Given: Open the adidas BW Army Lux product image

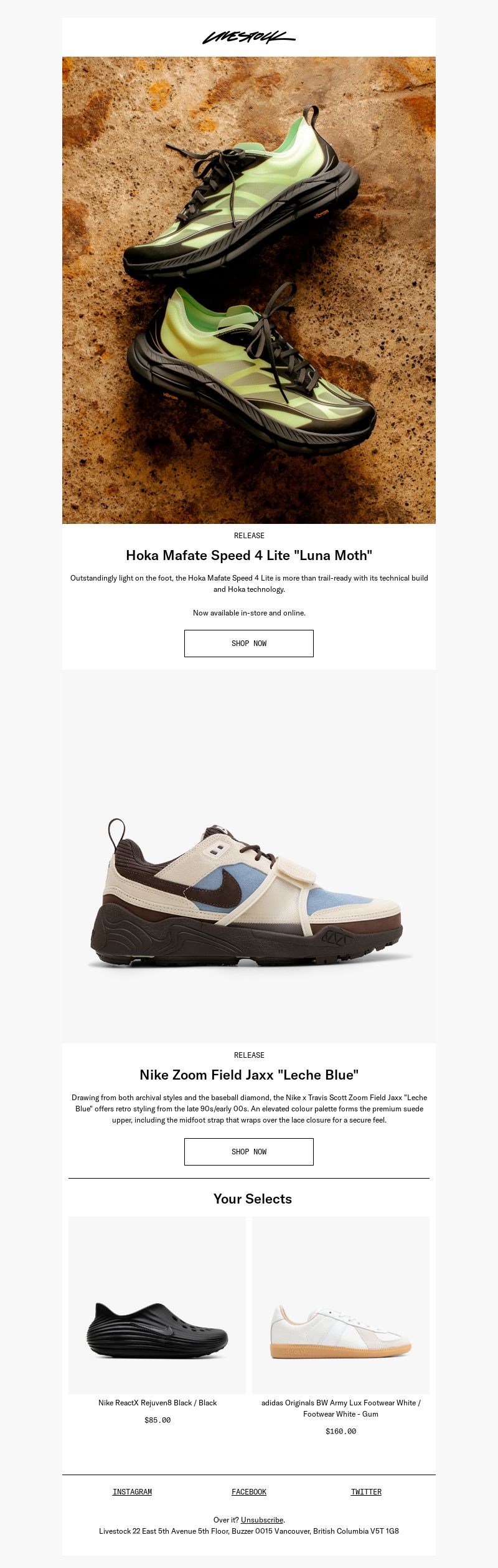Looking at the screenshot, I should tap(341, 1305).
